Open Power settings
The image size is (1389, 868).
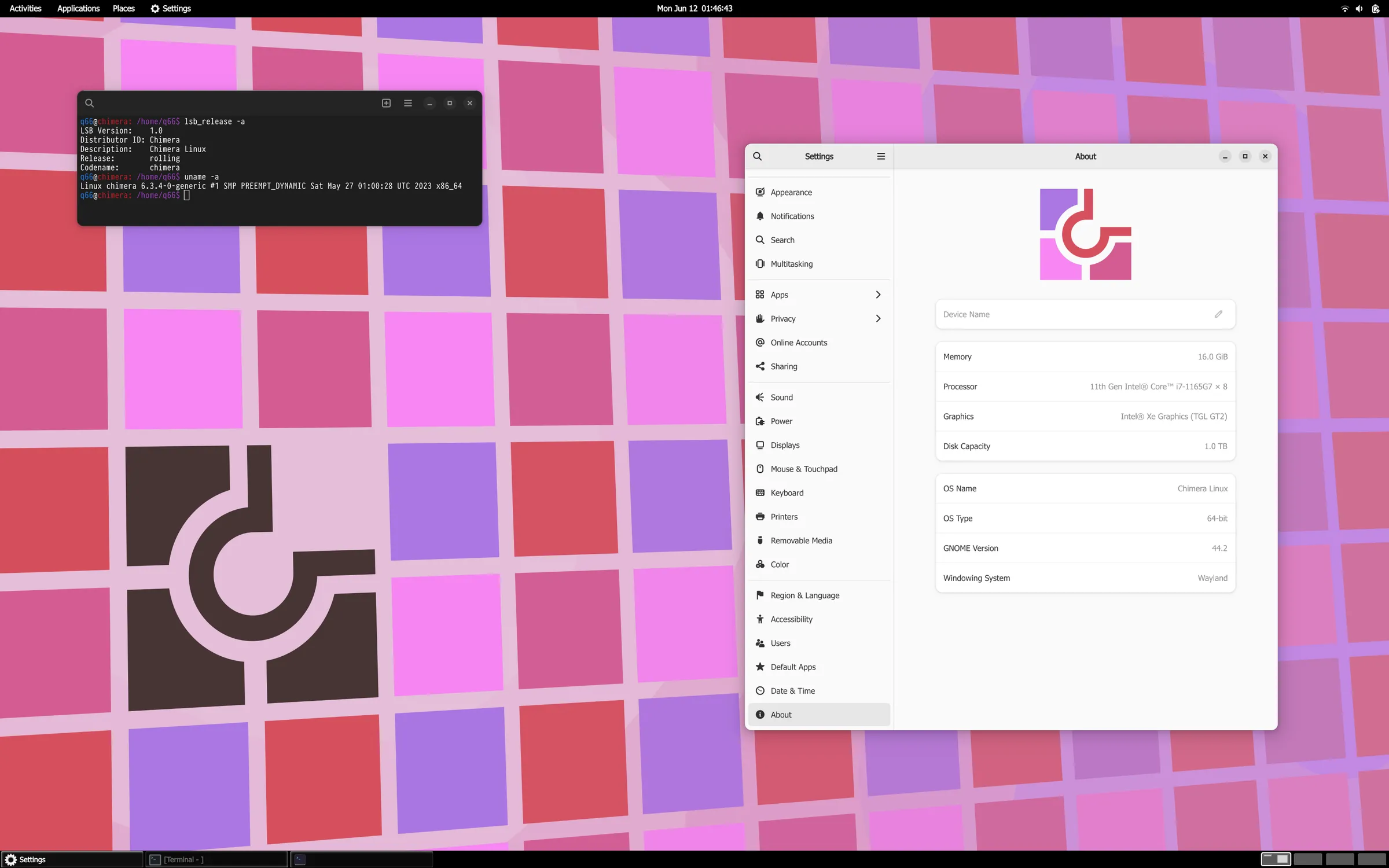coord(781,421)
